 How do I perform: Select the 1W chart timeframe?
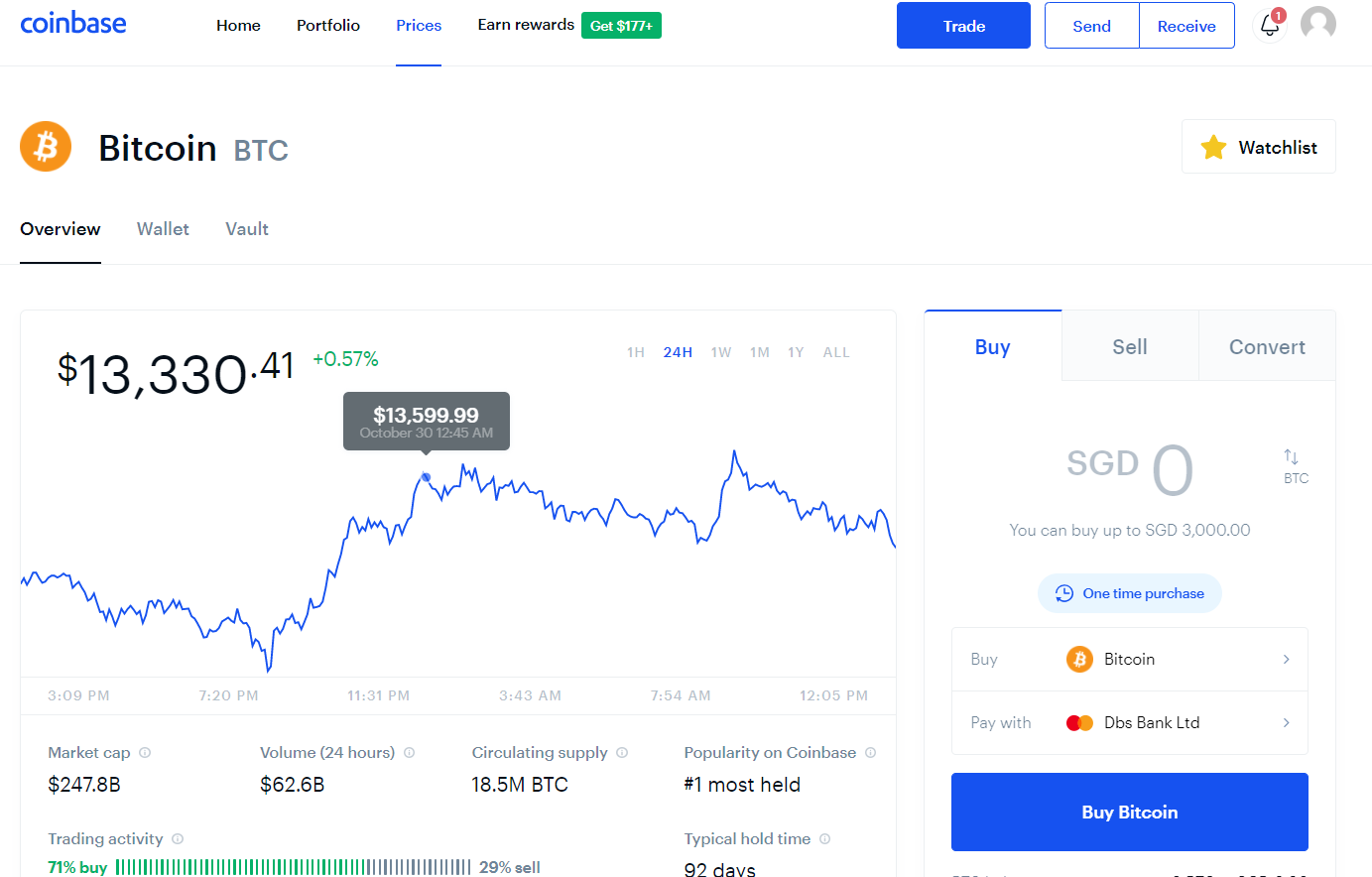(x=721, y=352)
